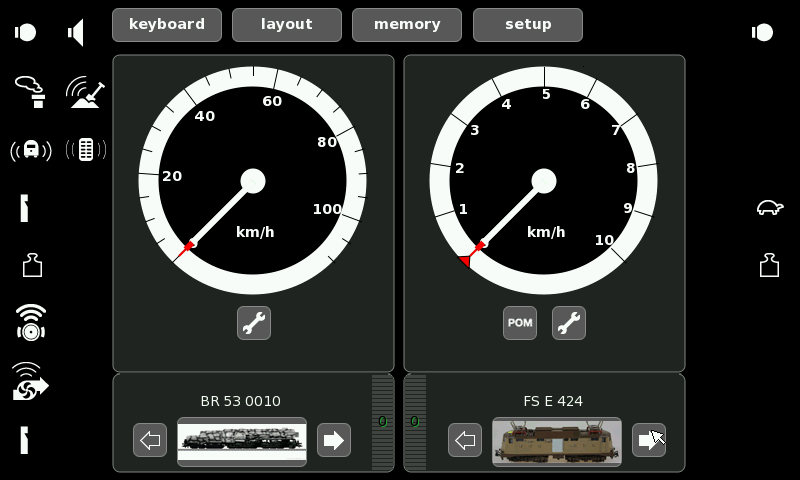This screenshot has width=800, height=480.
Task: Trigger the coal shoveling sound function
Action: tap(85, 92)
